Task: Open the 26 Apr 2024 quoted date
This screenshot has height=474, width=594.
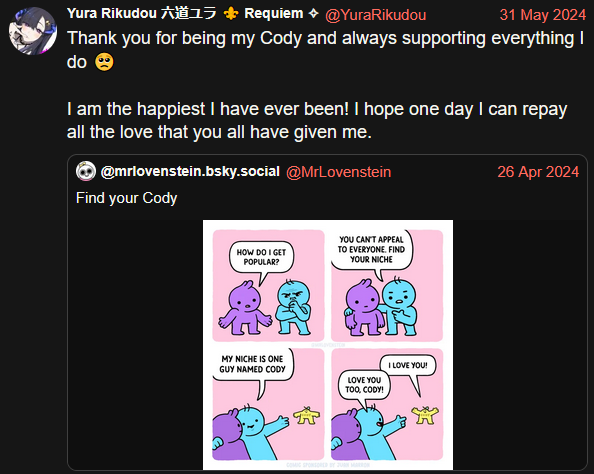Action: pos(538,172)
